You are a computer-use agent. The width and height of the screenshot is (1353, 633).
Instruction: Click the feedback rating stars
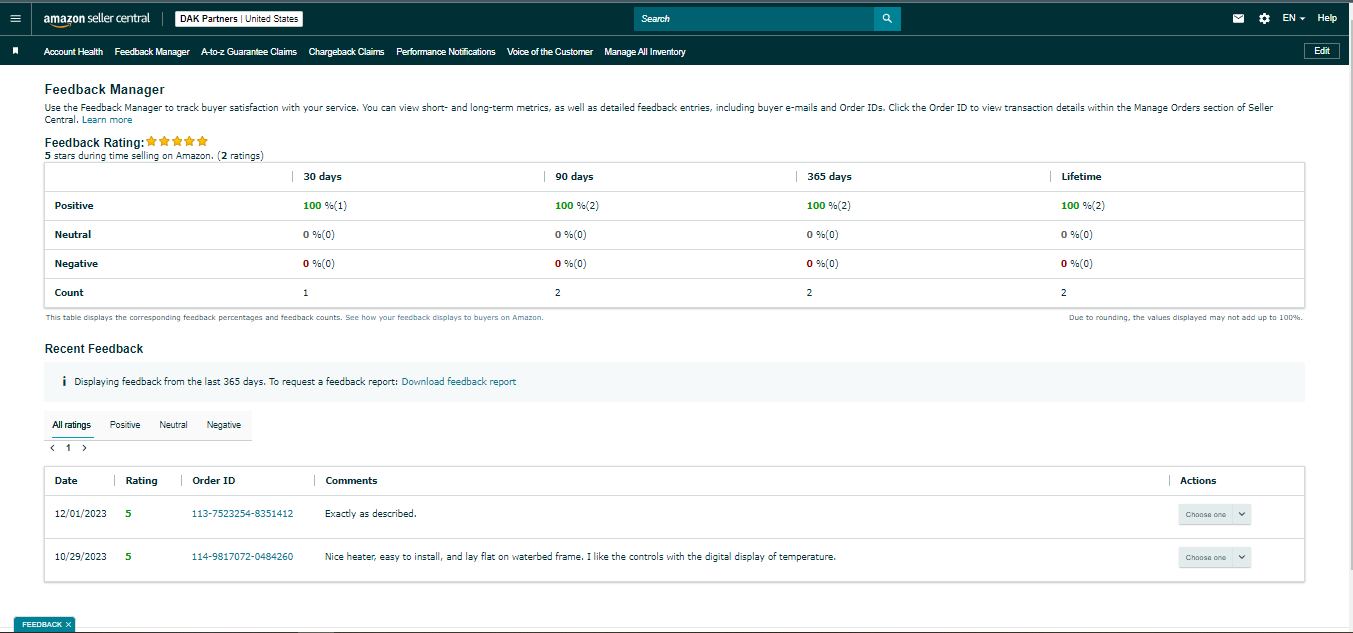pos(177,142)
